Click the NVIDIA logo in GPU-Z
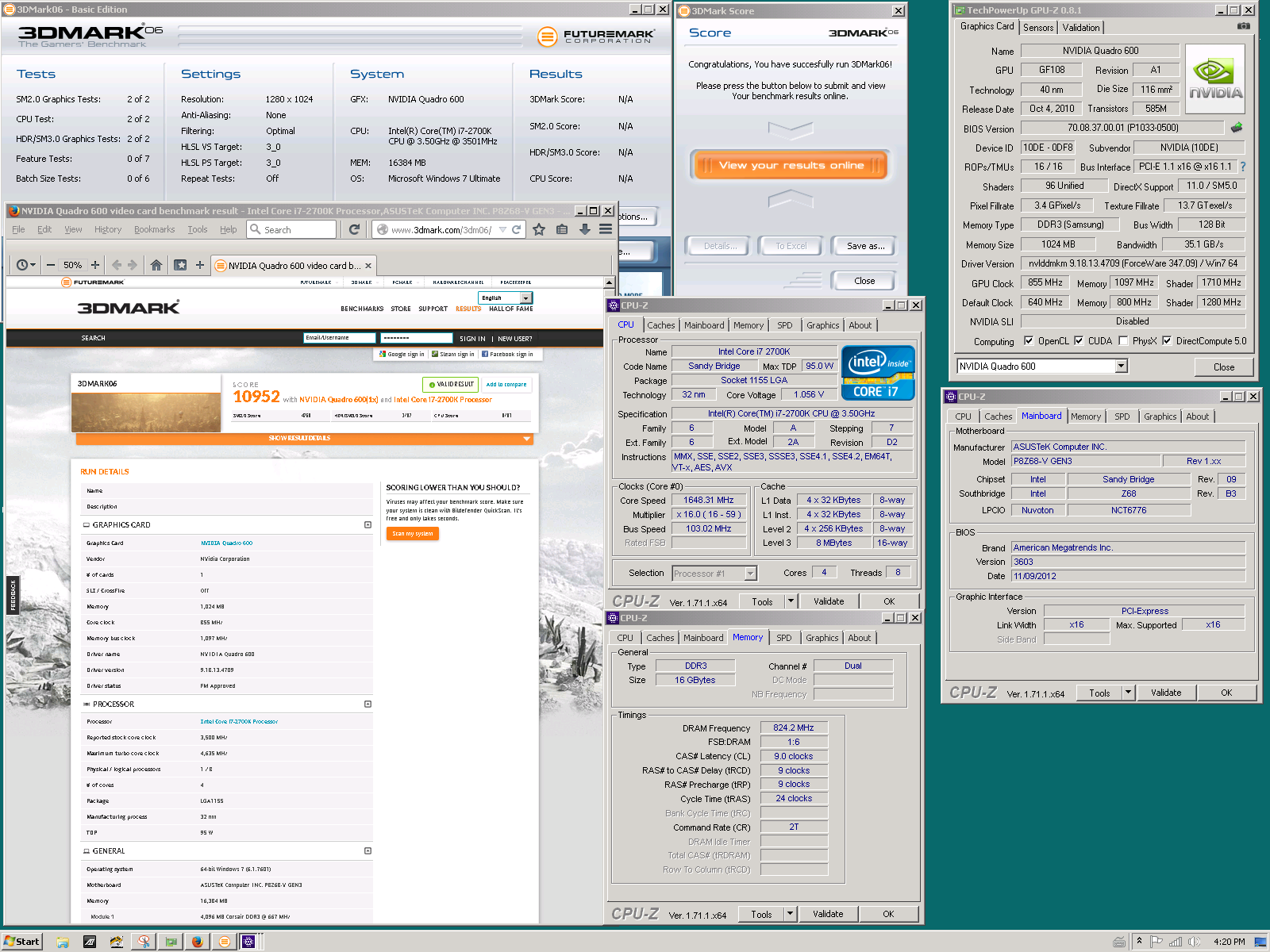 [x=1215, y=79]
